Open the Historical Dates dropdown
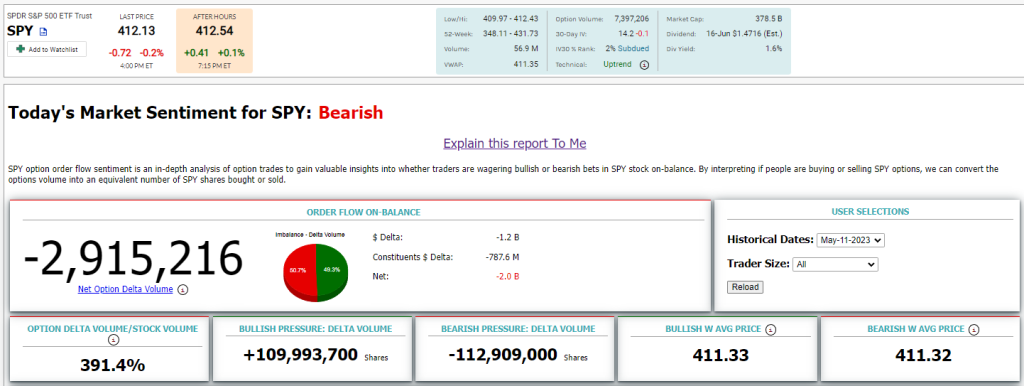The image size is (1024, 386). tap(850, 240)
